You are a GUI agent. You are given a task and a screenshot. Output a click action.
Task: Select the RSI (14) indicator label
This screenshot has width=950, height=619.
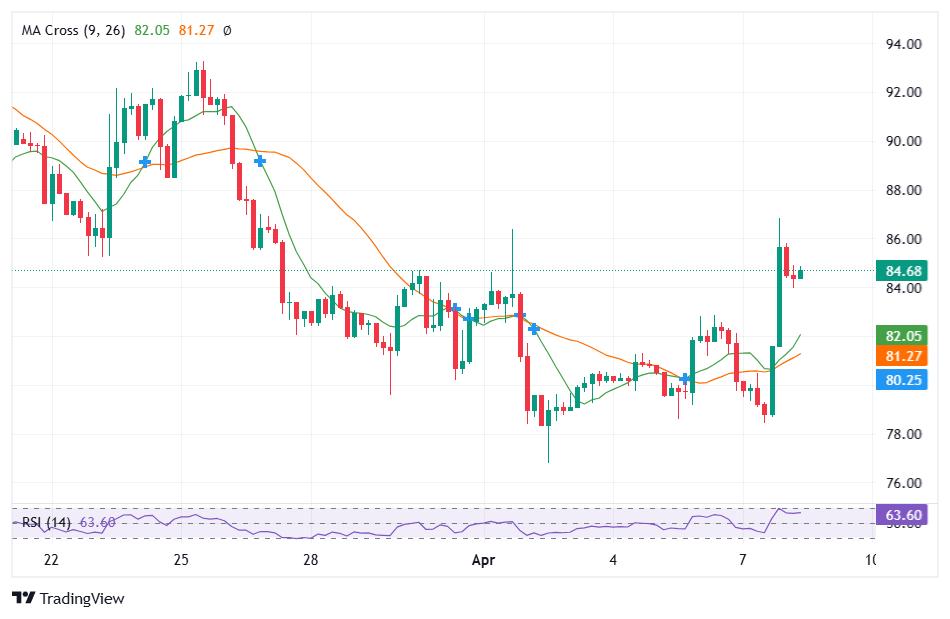pos(47,522)
